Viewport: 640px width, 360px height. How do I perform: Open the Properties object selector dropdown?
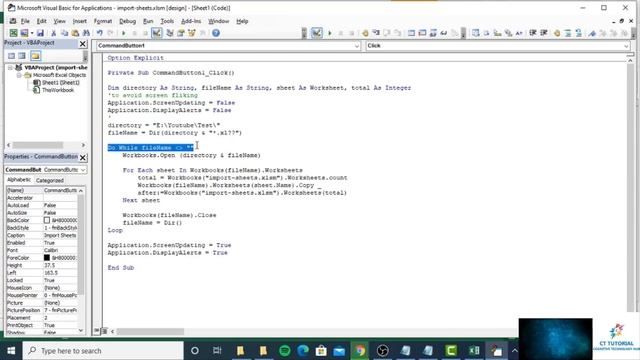pyautogui.click(x=83, y=170)
